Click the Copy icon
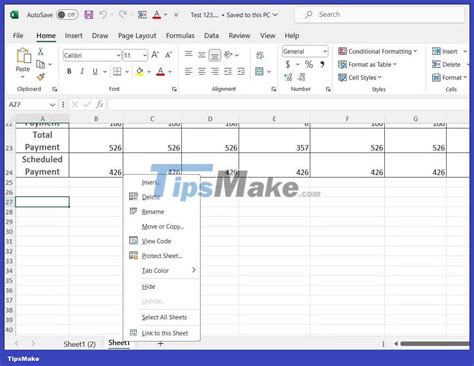The width and height of the screenshot is (474, 366). click(x=40, y=64)
